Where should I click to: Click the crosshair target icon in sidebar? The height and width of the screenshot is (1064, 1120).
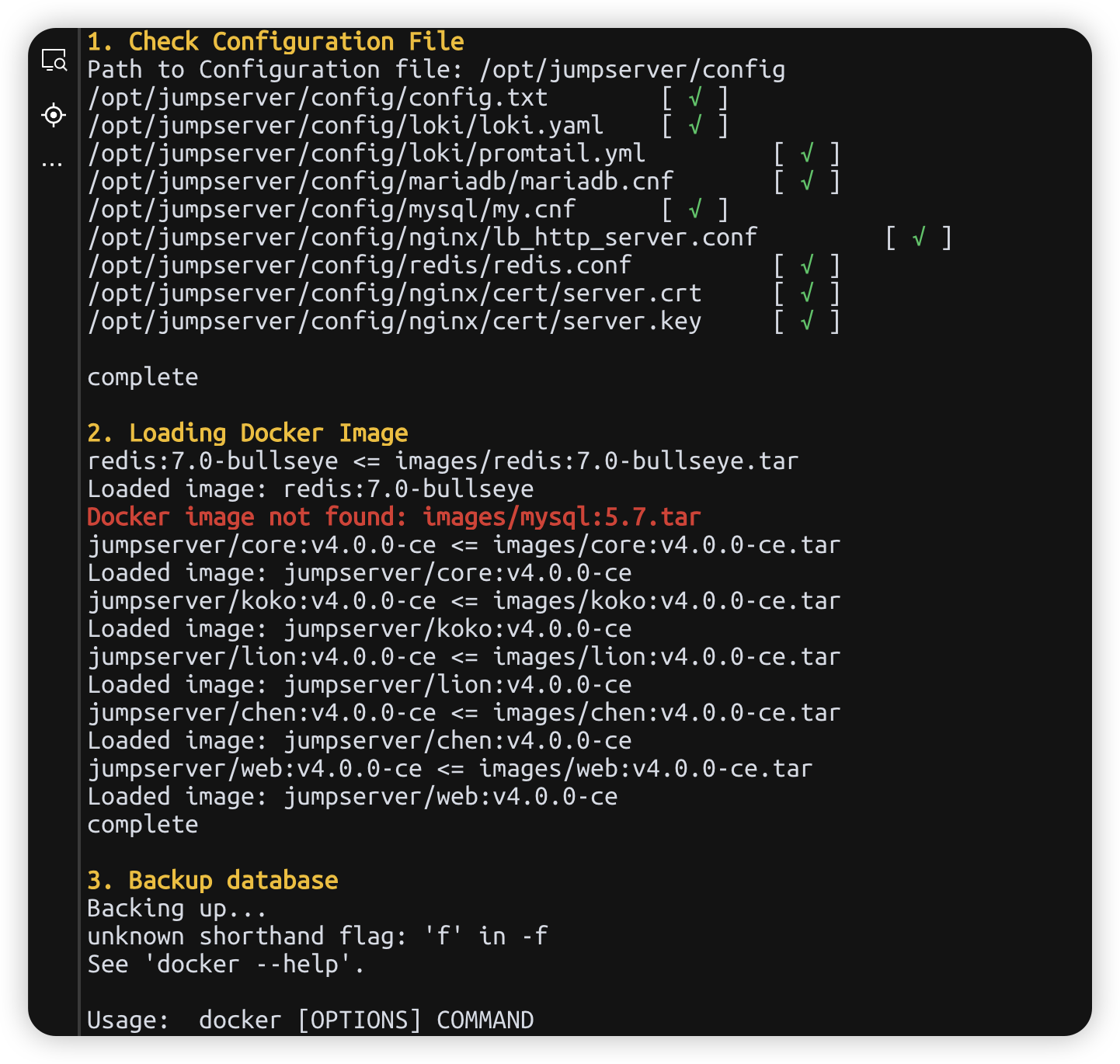point(54,115)
